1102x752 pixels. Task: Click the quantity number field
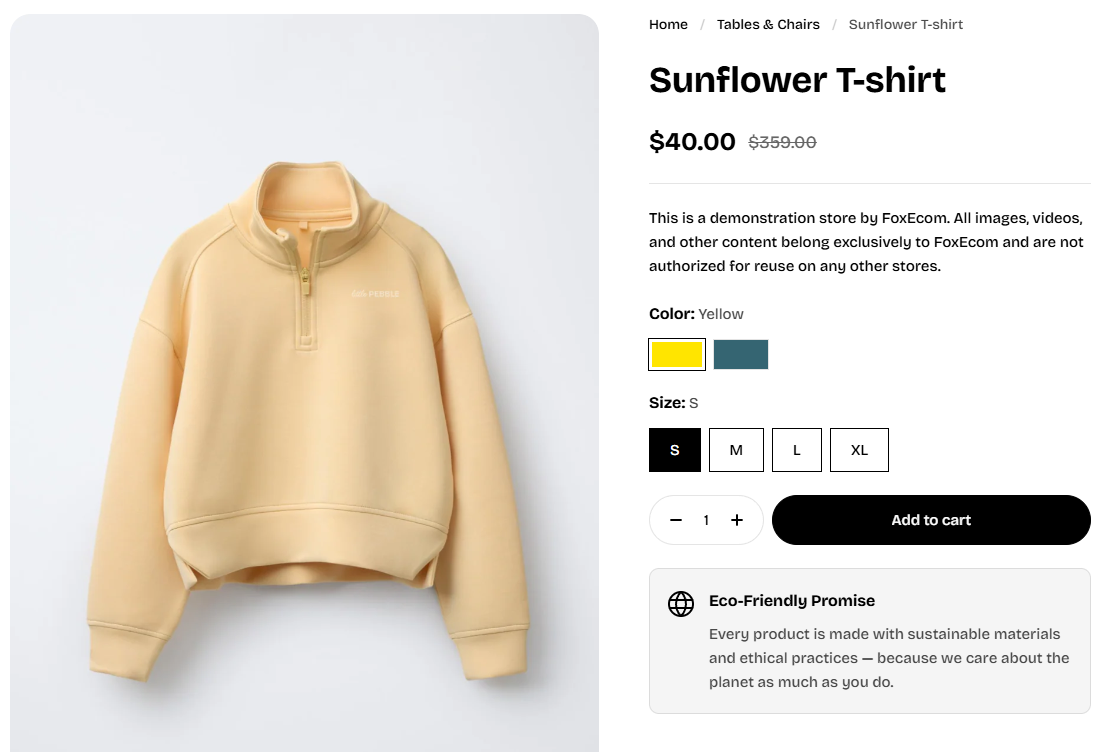(x=706, y=520)
